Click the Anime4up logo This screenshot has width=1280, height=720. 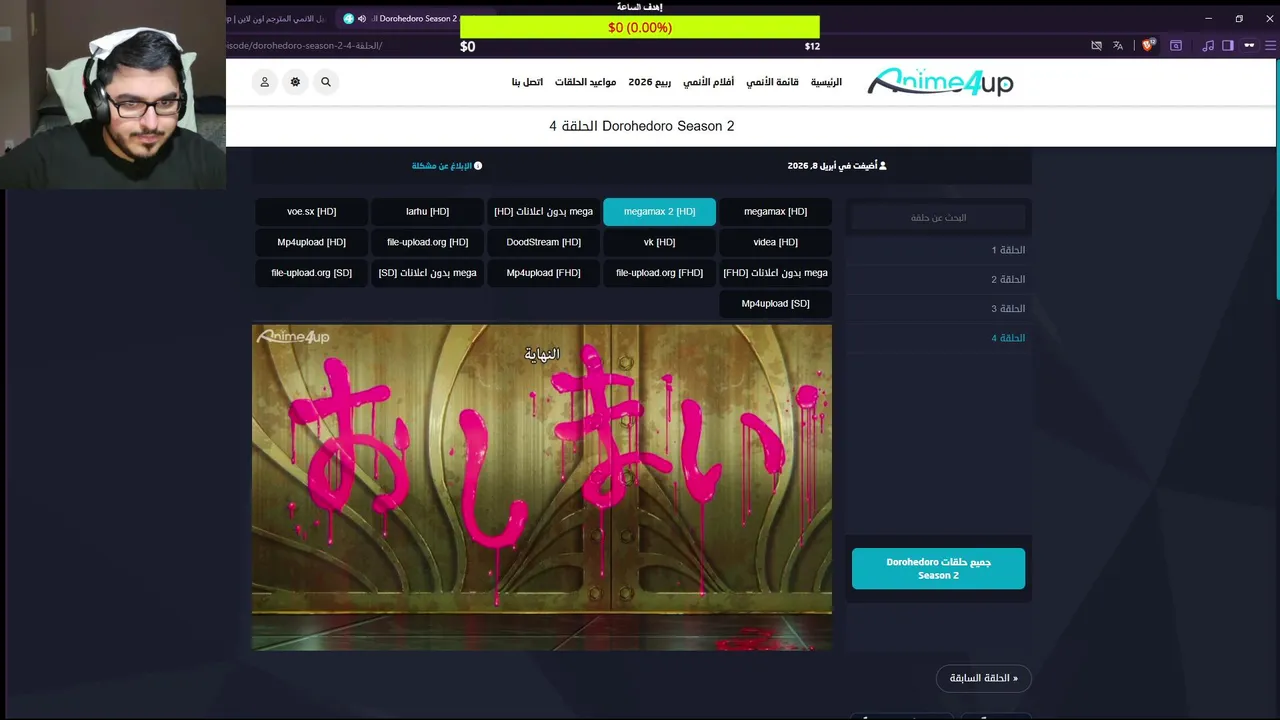940,82
